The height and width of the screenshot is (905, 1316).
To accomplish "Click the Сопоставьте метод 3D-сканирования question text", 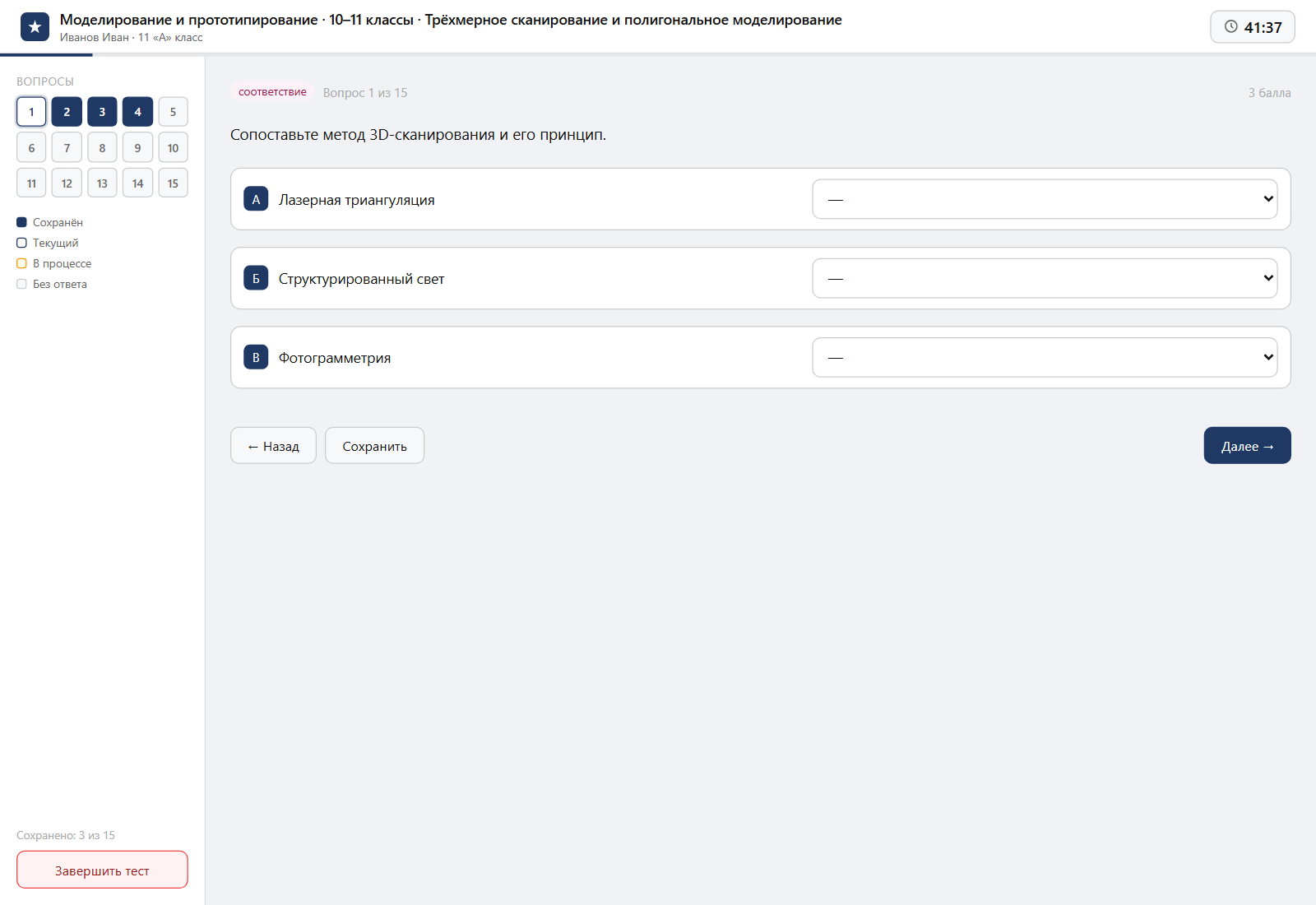I will 418,135.
